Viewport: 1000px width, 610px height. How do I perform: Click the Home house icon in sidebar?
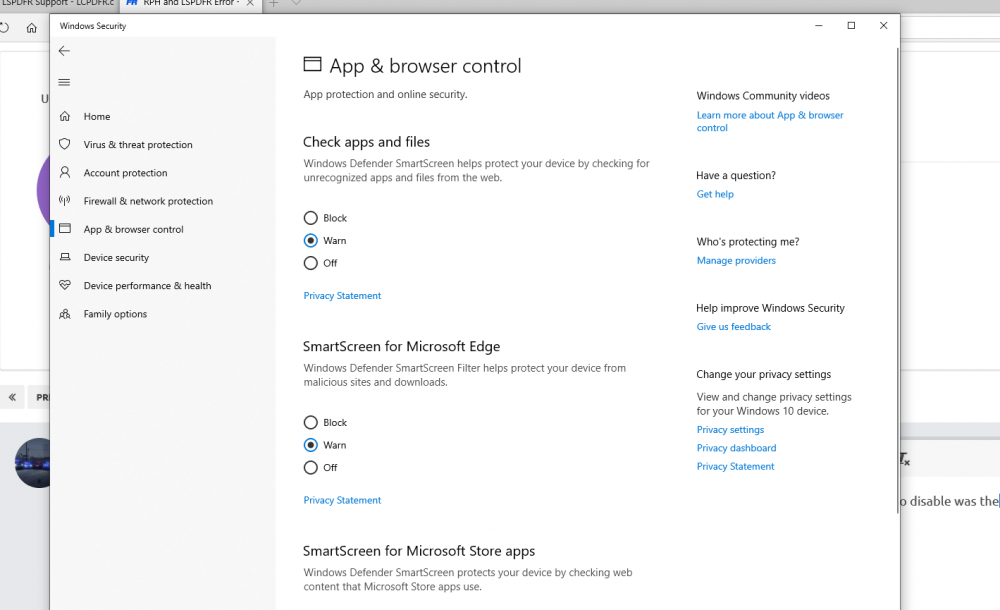(x=65, y=117)
